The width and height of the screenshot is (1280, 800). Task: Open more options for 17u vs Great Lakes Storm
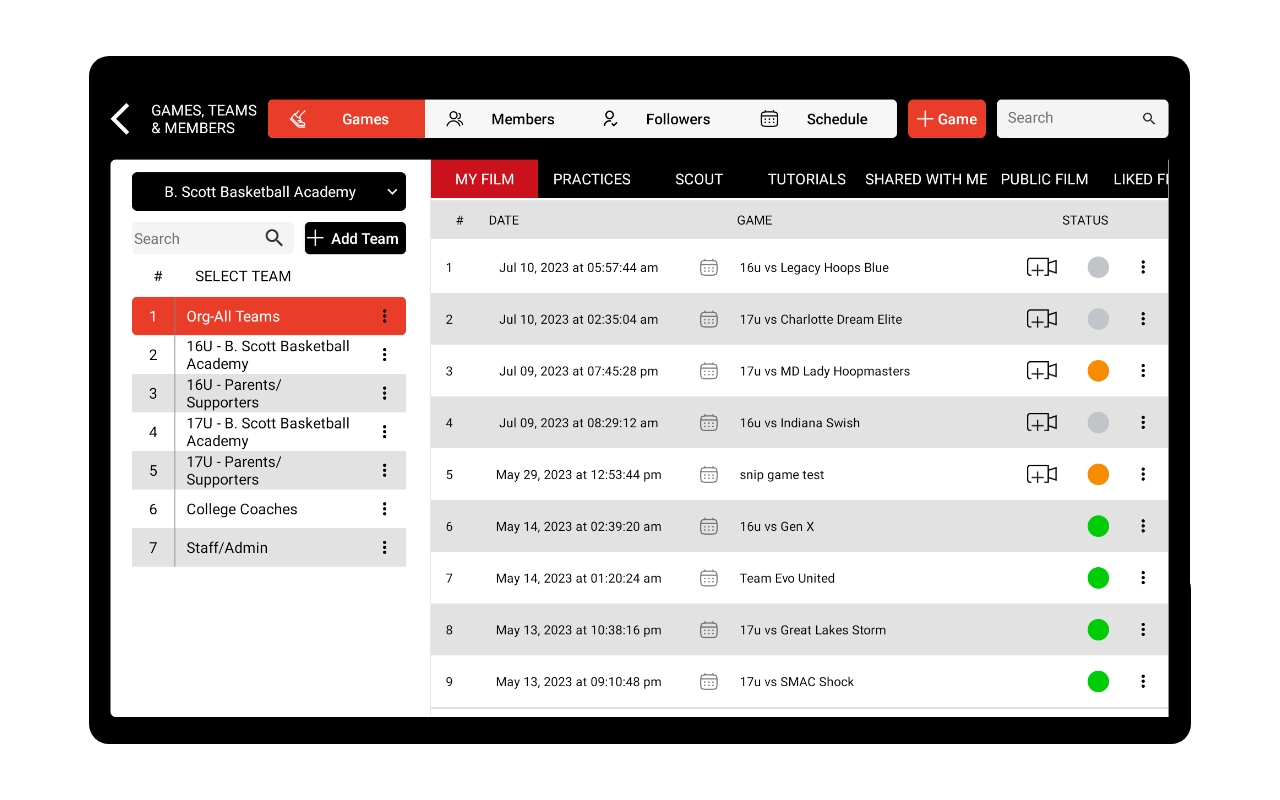pyautogui.click(x=1143, y=630)
